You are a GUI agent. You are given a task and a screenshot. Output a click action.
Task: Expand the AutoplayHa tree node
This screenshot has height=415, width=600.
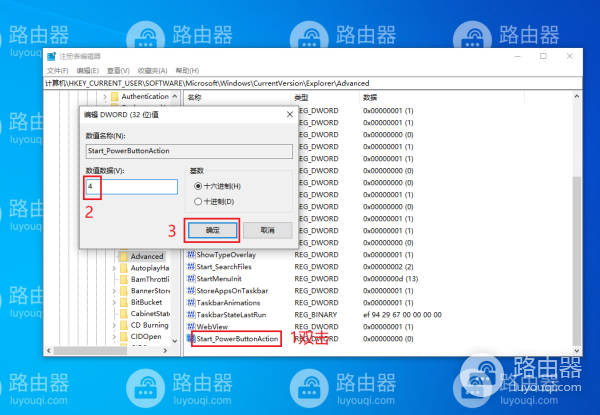coord(114,268)
